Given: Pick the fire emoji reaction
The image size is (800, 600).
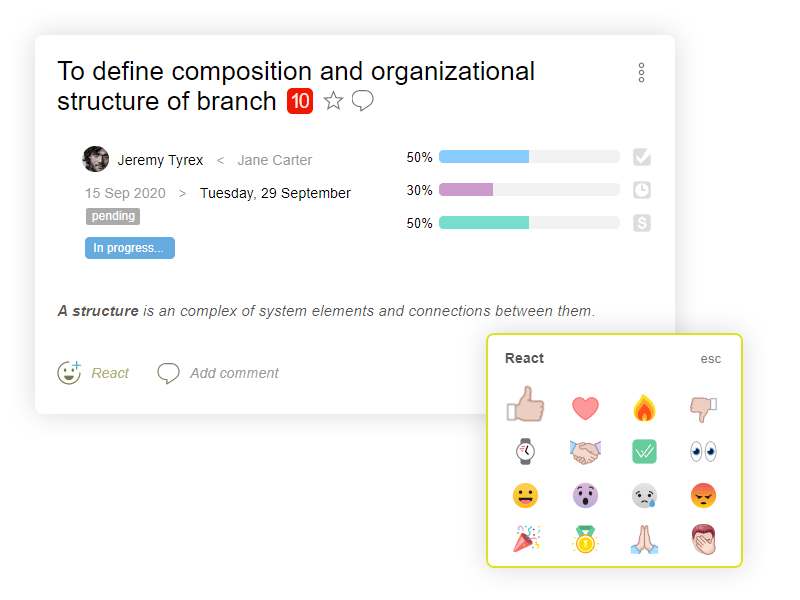Looking at the screenshot, I should [644, 408].
